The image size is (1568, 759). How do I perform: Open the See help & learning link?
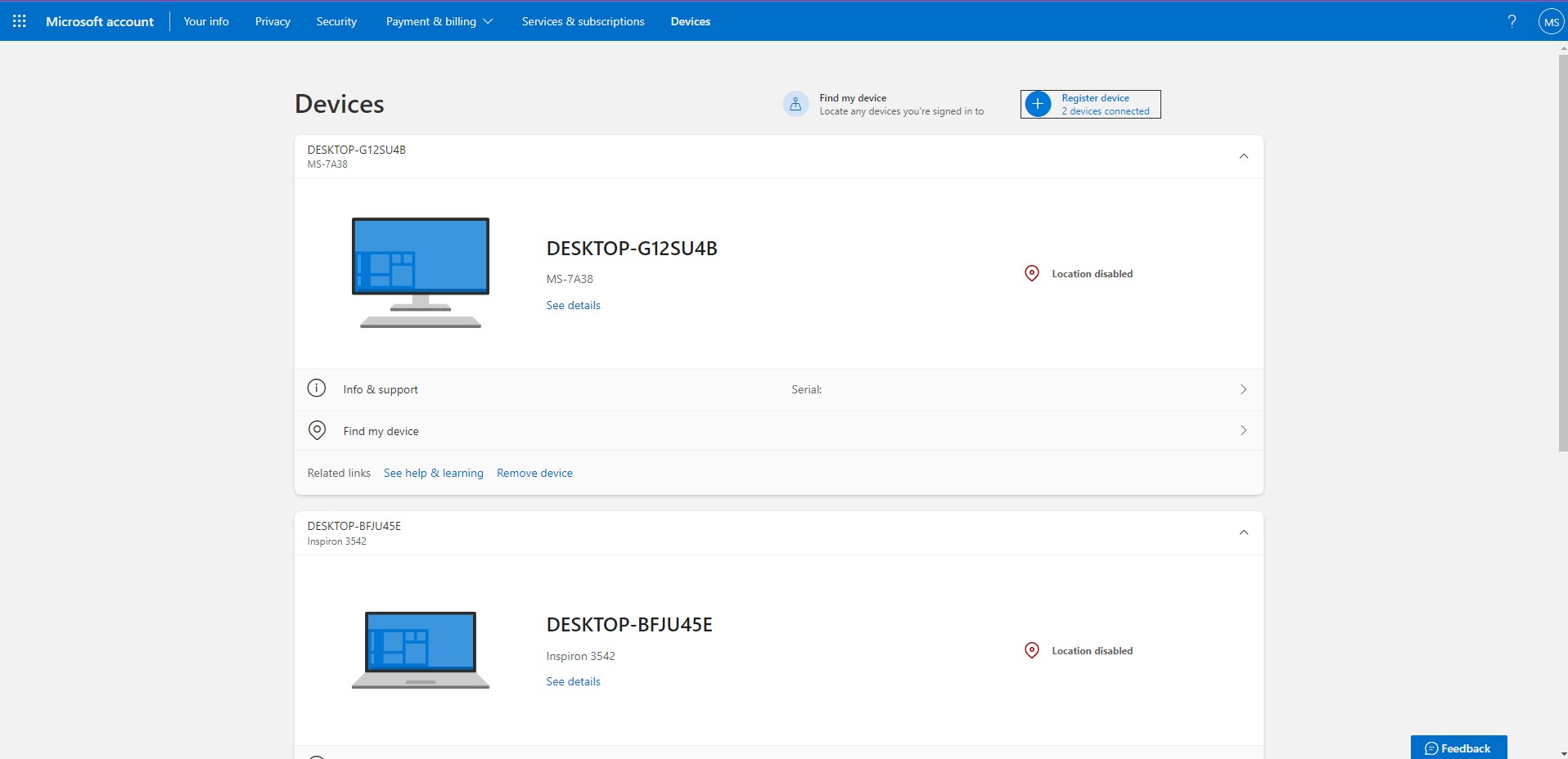pyautogui.click(x=434, y=473)
